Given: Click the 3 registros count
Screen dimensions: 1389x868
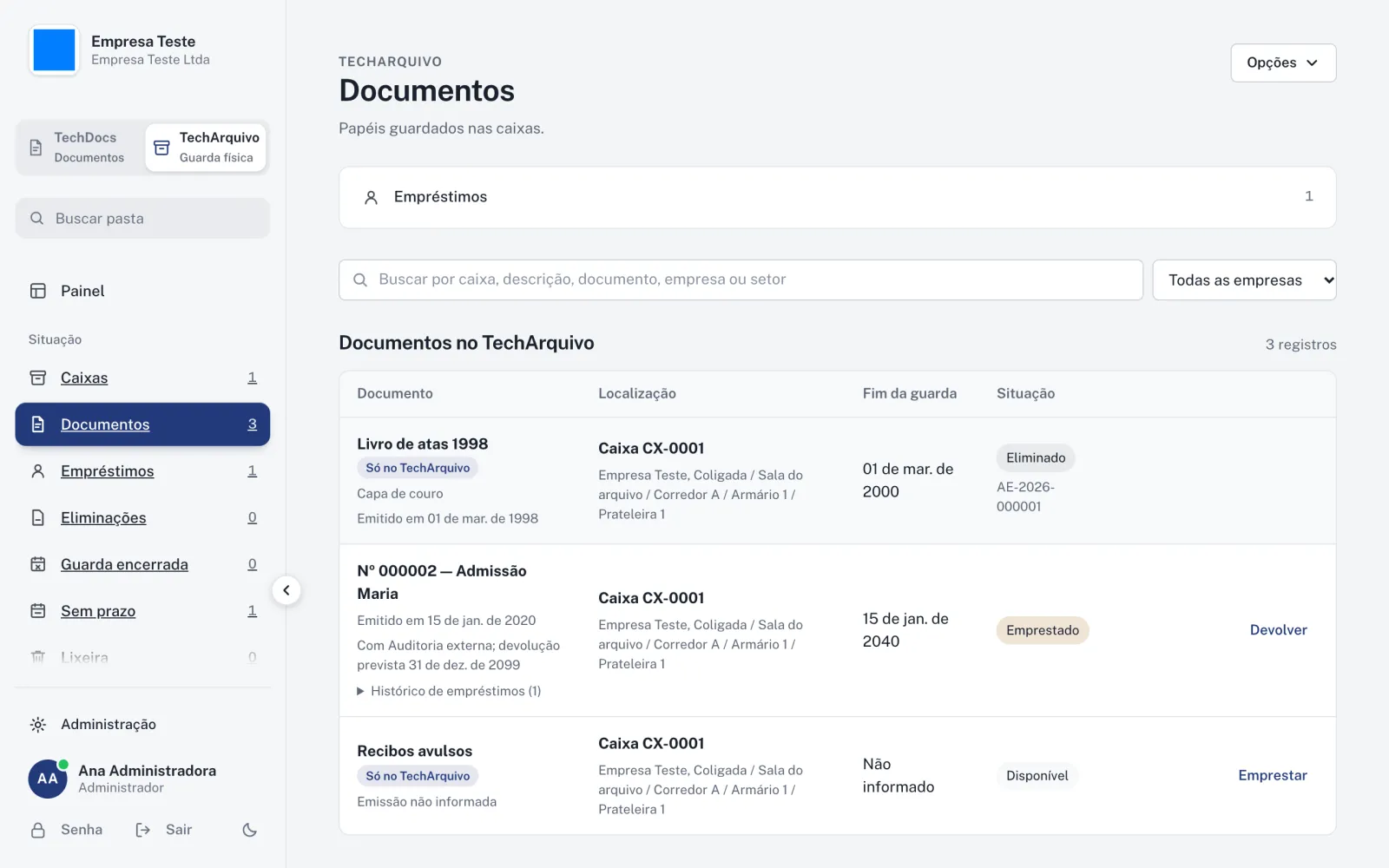Looking at the screenshot, I should tap(1300, 345).
